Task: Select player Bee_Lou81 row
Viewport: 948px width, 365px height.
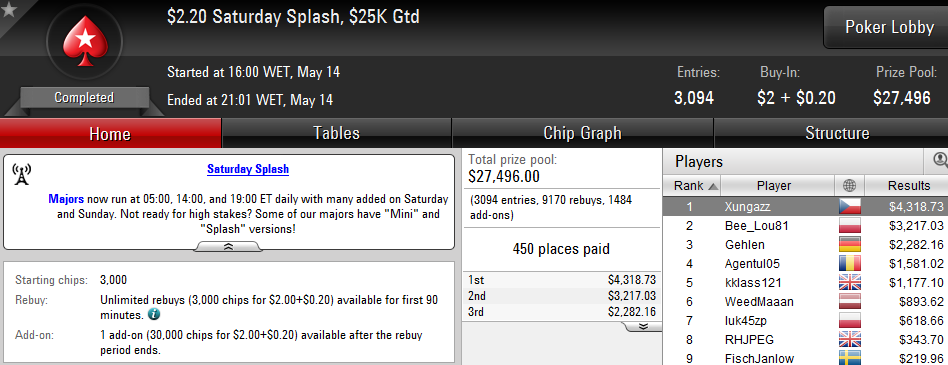Action: 805,226
